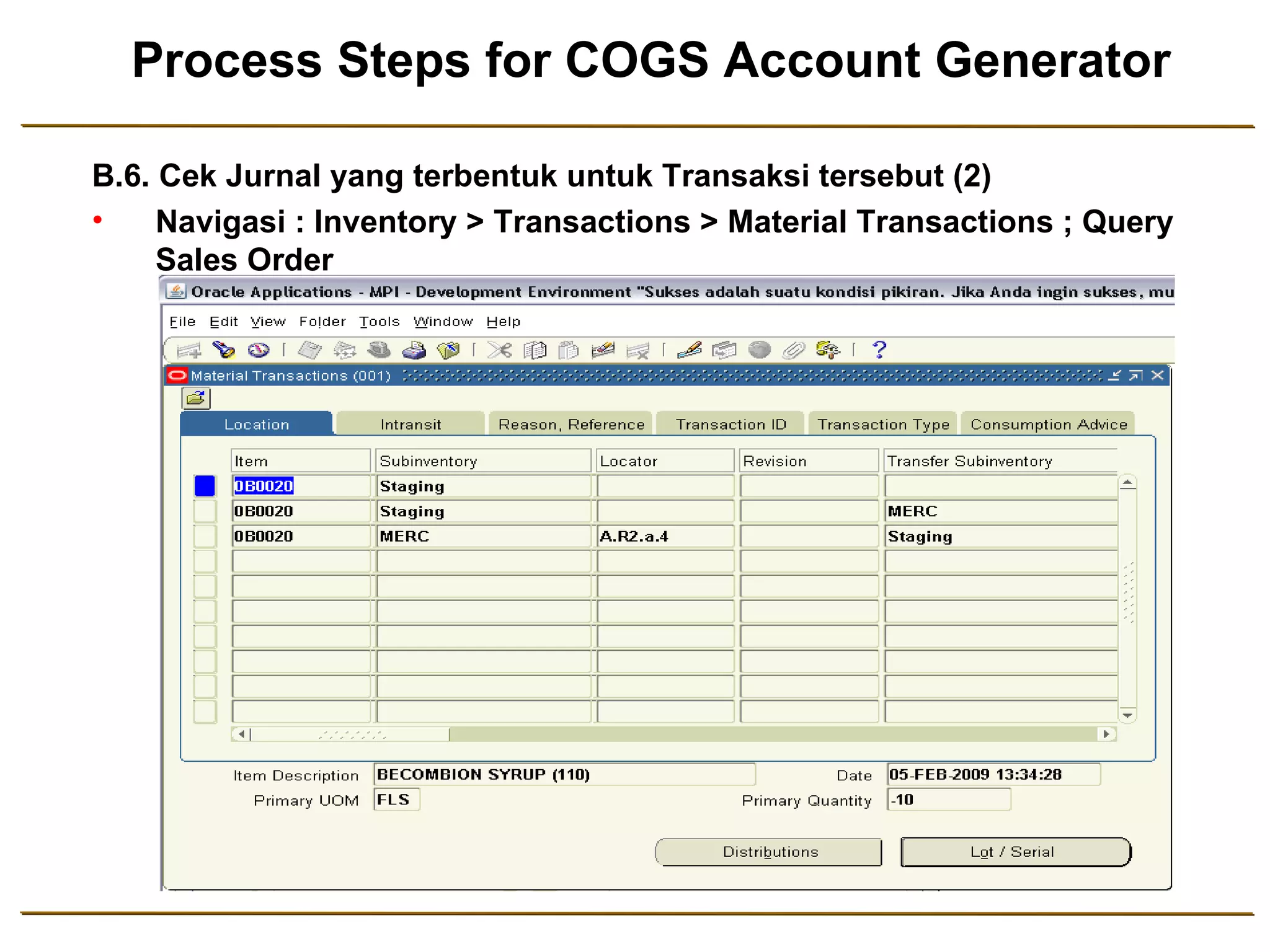Click the Transfer Subinventory cell Staging
The width and height of the screenshot is (1270, 952).
click(x=1001, y=536)
